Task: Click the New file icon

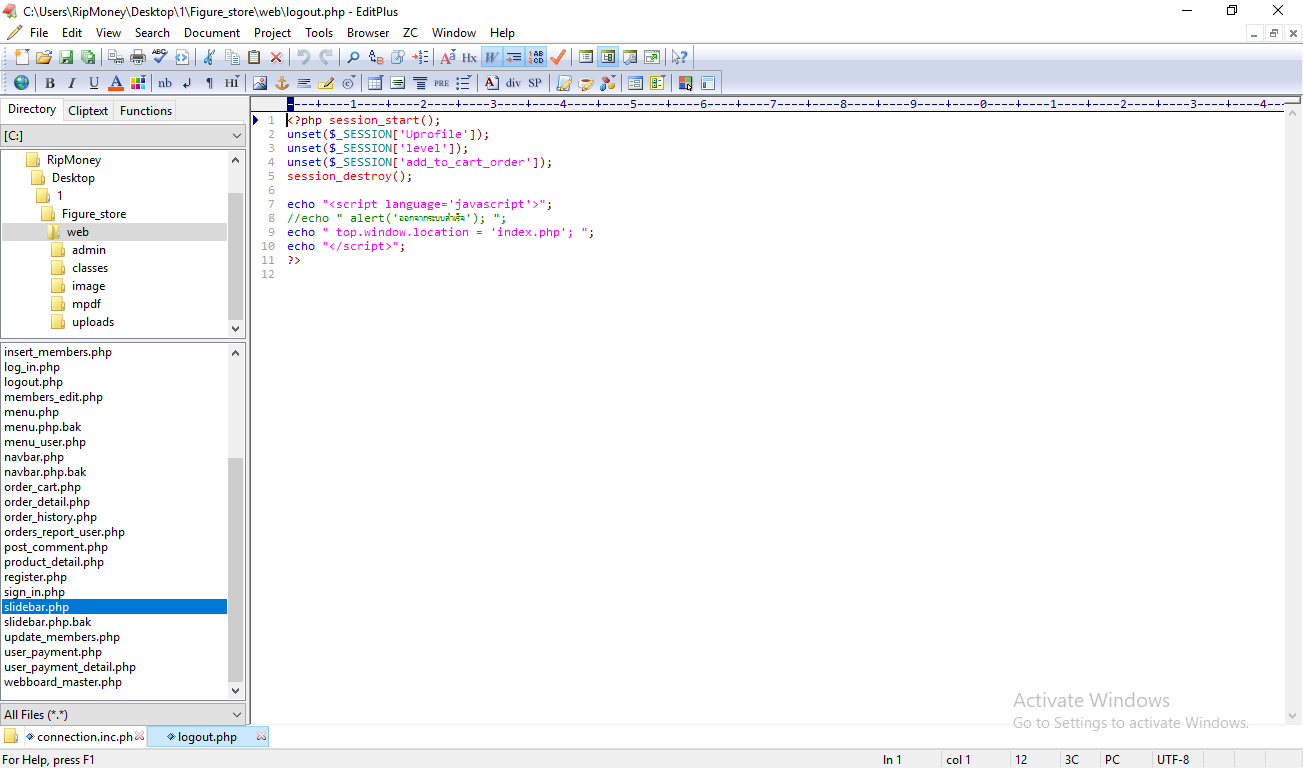Action: point(22,57)
